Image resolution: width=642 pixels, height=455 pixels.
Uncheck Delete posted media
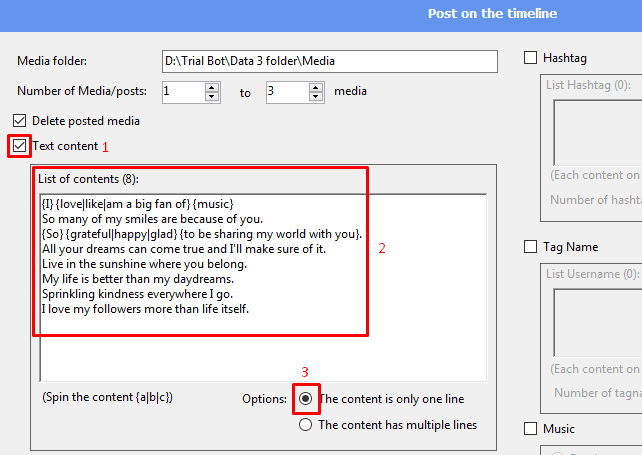point(21,121)
